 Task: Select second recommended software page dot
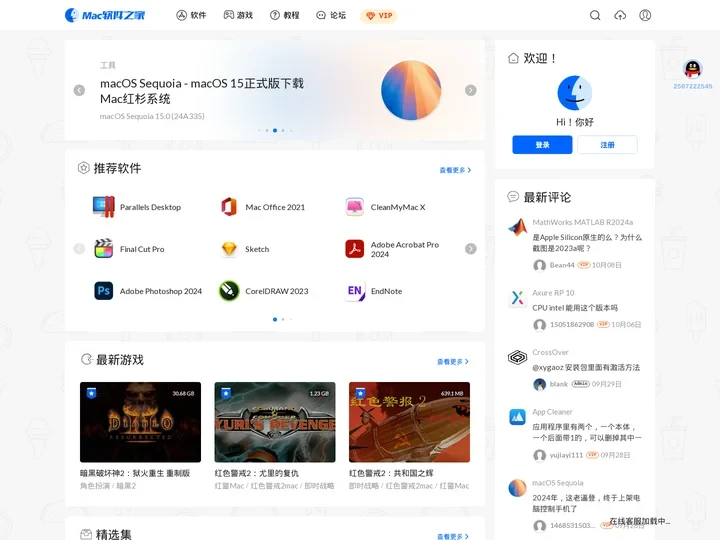283,319
